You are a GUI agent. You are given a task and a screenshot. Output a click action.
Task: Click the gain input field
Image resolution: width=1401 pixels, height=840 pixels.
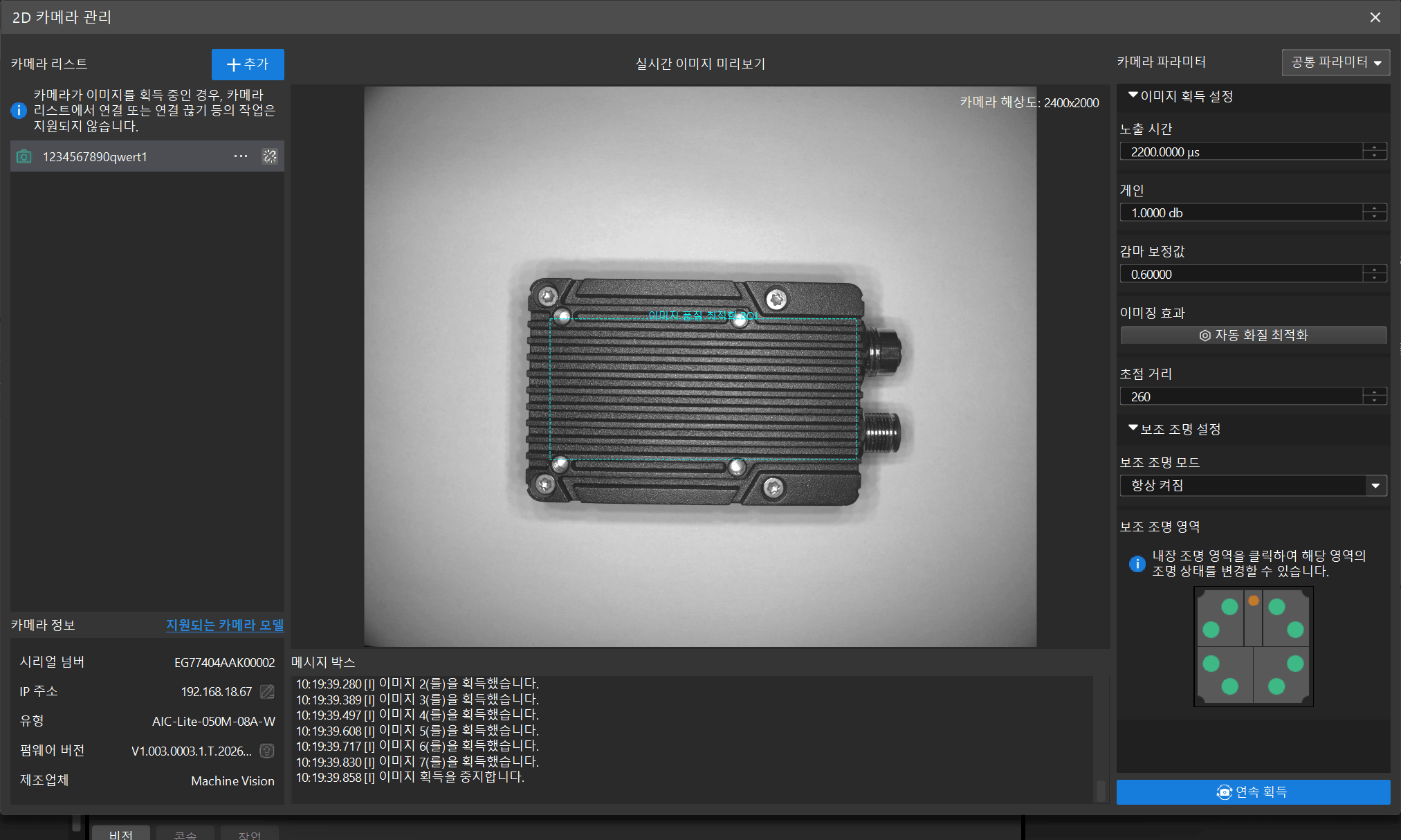tap(1241, 212)
